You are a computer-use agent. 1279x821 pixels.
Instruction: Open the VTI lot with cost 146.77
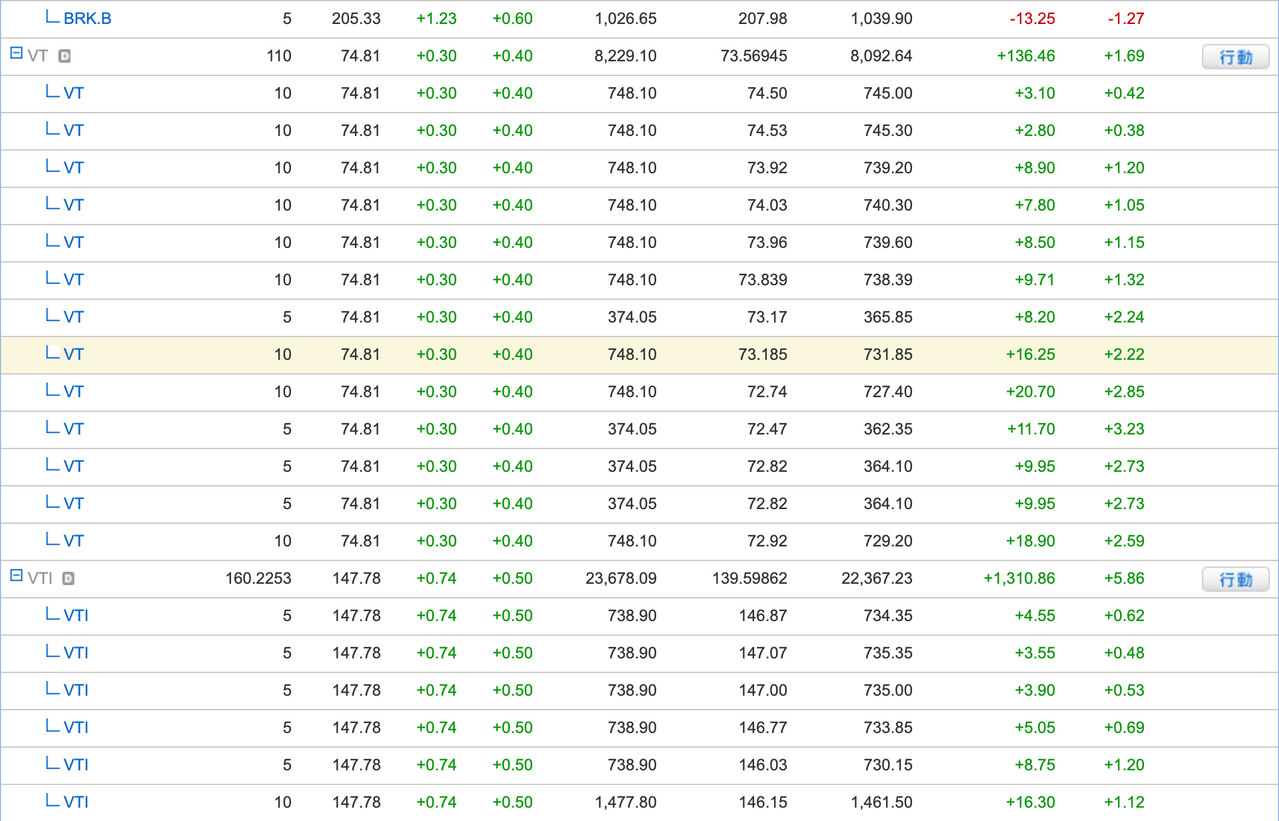(x=76, y=728)
